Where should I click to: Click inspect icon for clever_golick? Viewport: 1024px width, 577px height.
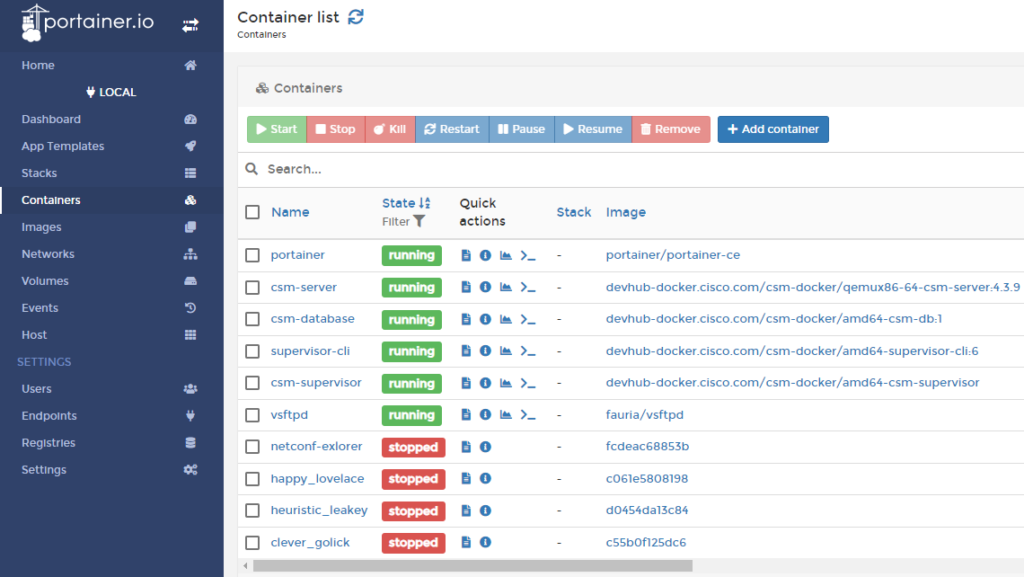pos(485,543)
